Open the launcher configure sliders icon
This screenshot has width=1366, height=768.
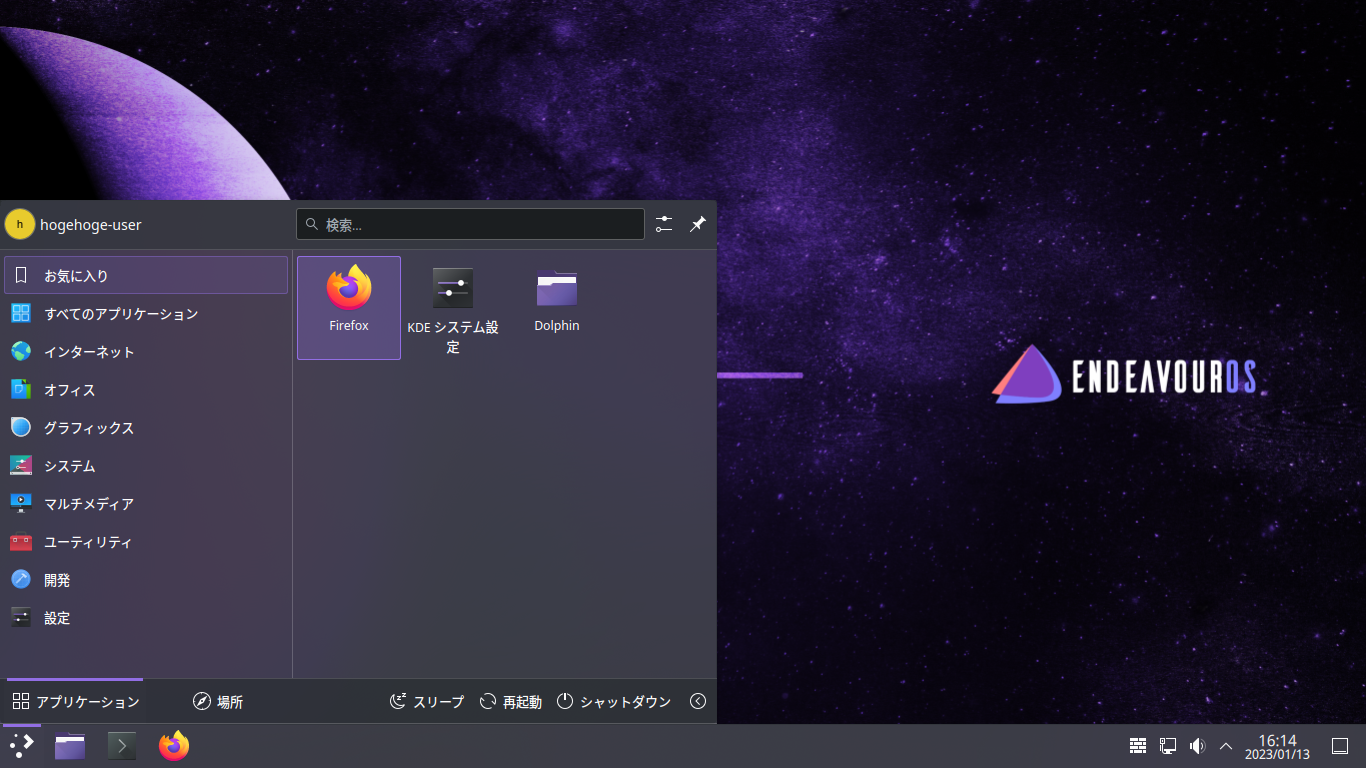[664, 224]
